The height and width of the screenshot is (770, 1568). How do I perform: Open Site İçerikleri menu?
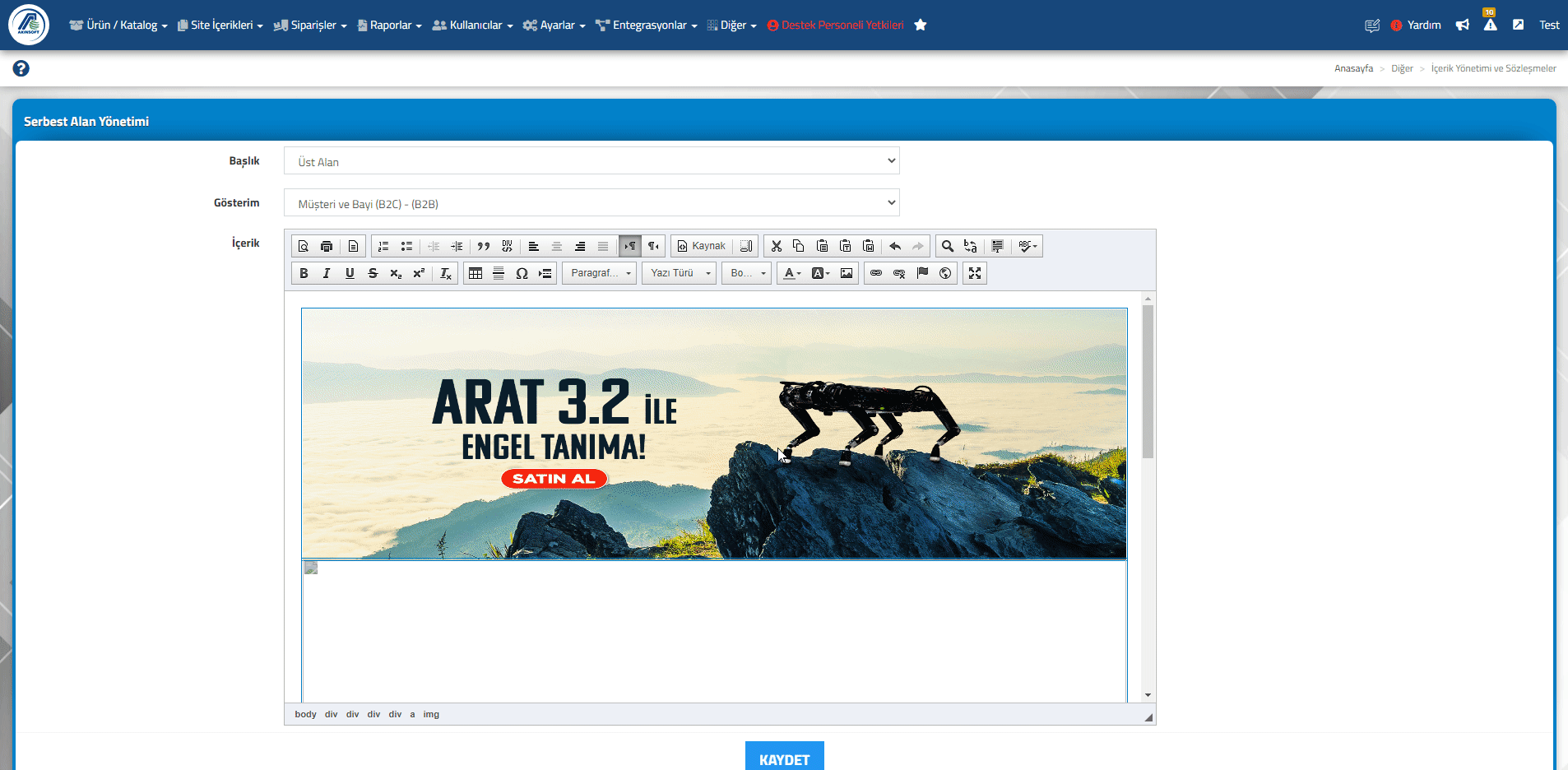click(x=220, y=26)
